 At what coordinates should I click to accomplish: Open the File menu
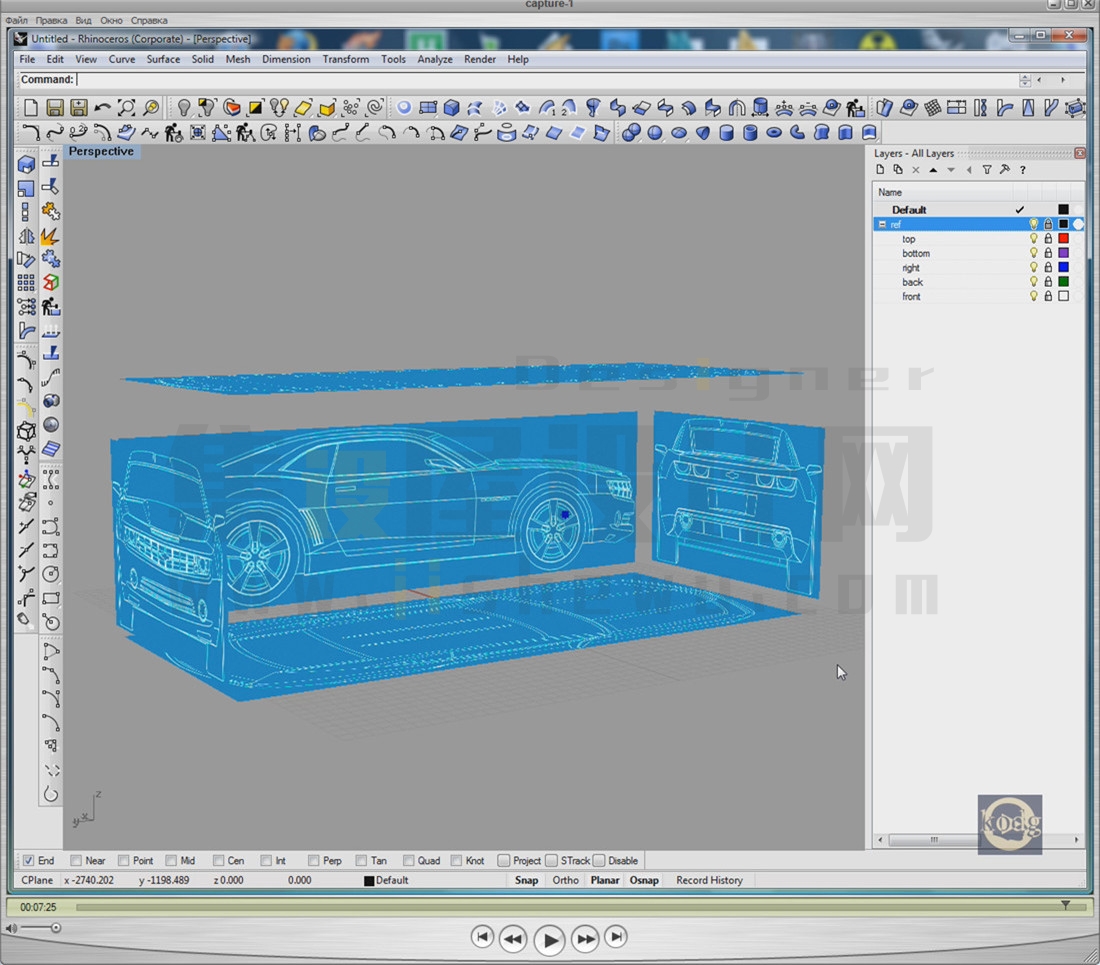coord(27,59)
